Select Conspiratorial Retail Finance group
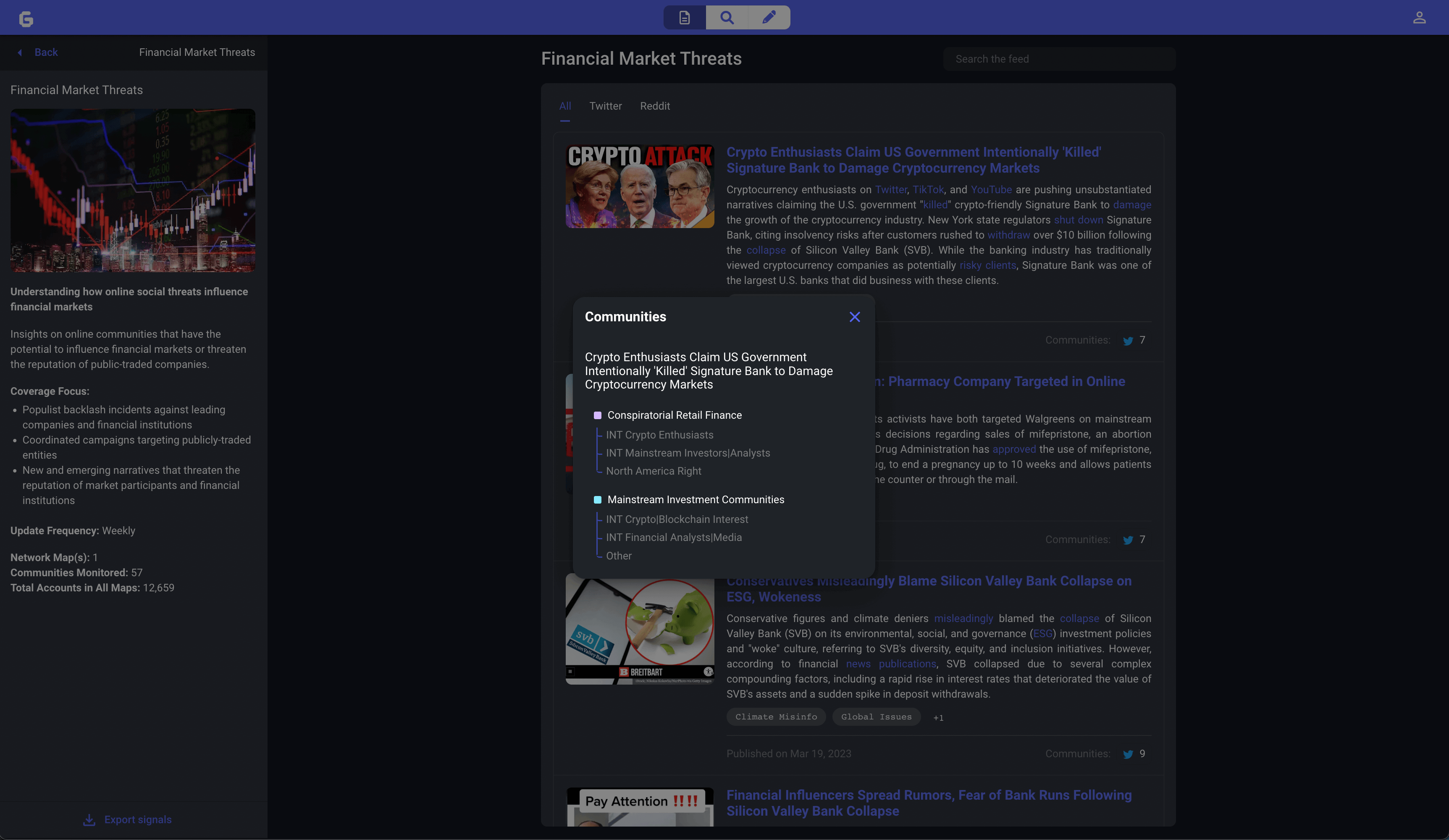Screen dimensions: 1449x840 point(675,415)
